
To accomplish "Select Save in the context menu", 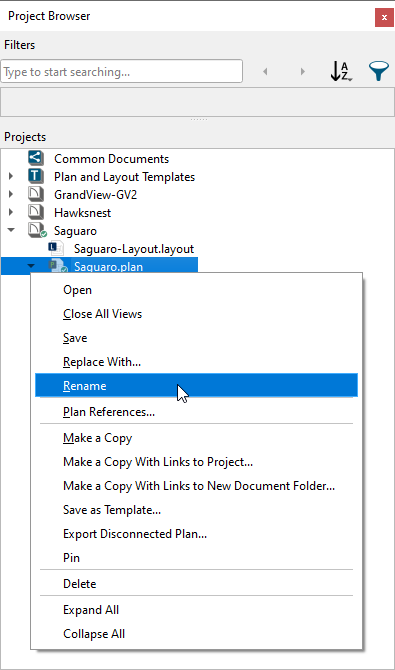I will tap(196, 338).
